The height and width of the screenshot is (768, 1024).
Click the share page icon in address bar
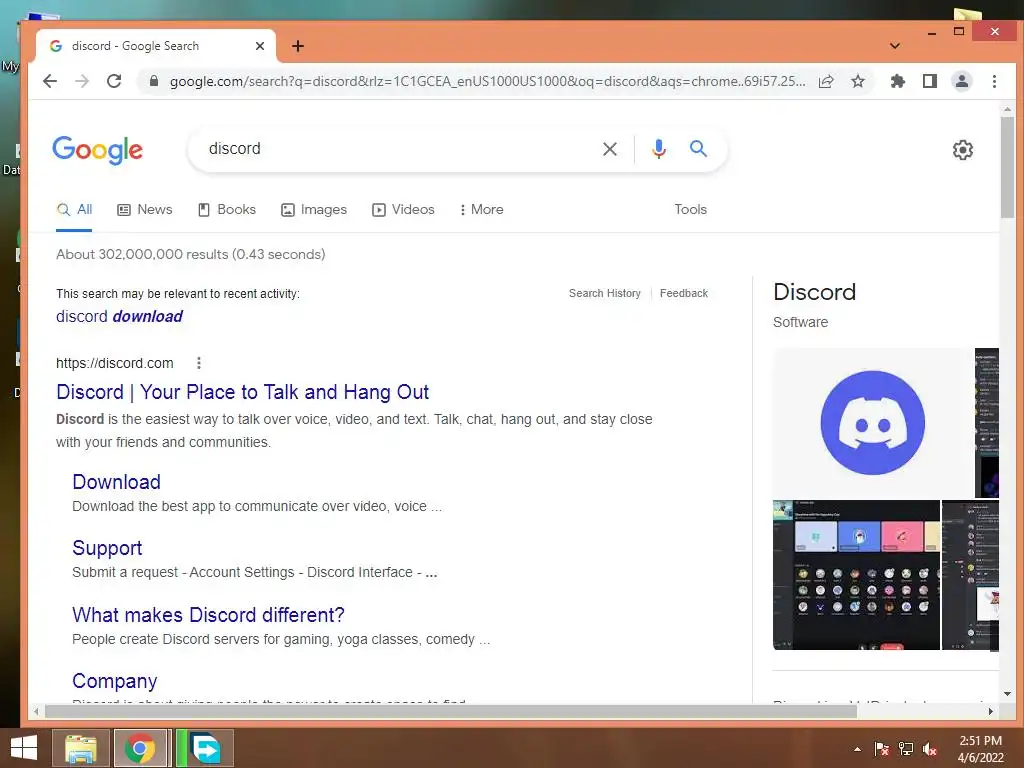coord(826,81)
